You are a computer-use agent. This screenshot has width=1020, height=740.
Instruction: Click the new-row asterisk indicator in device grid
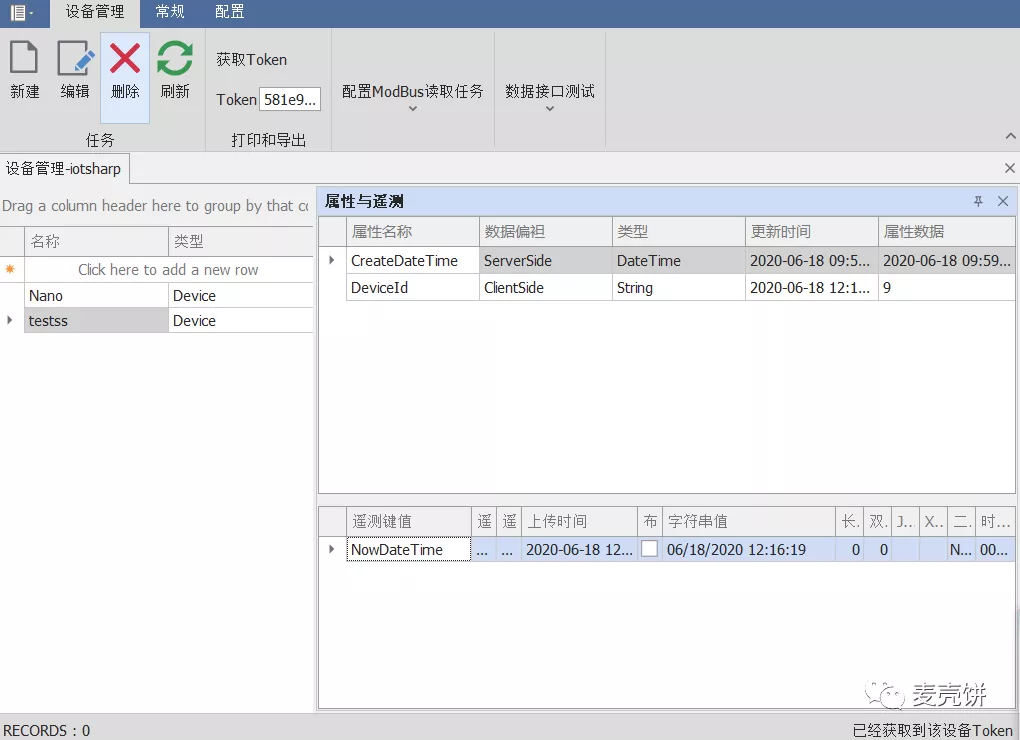click(x=10, y=269)
